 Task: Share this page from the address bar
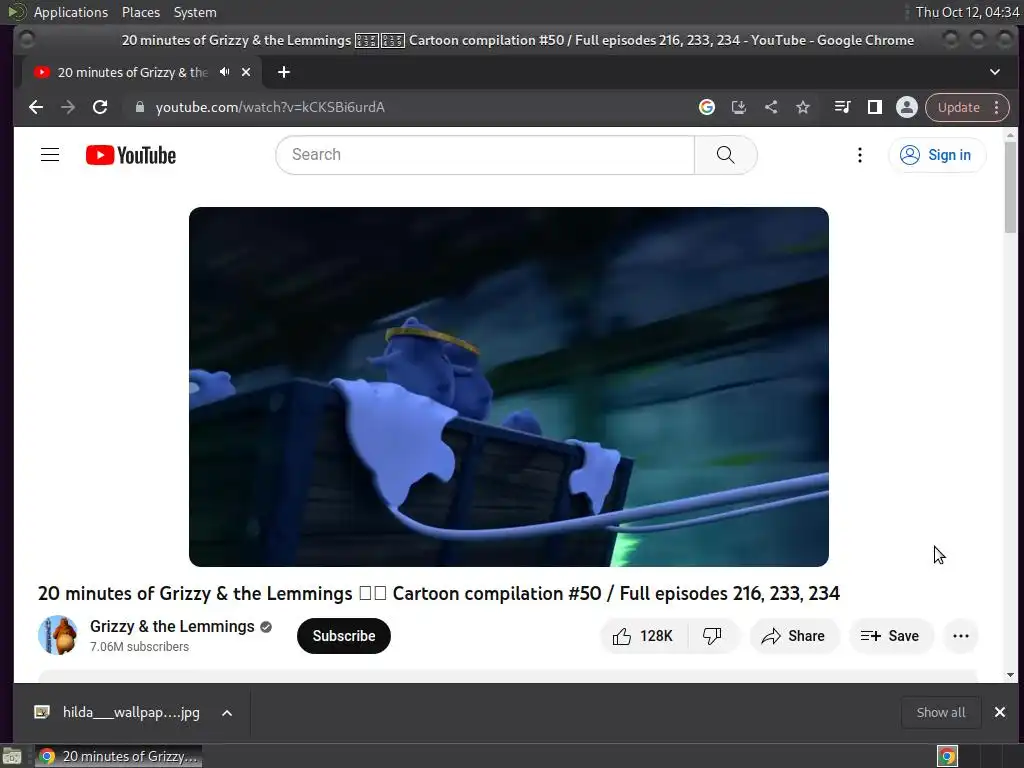(771, 107)
